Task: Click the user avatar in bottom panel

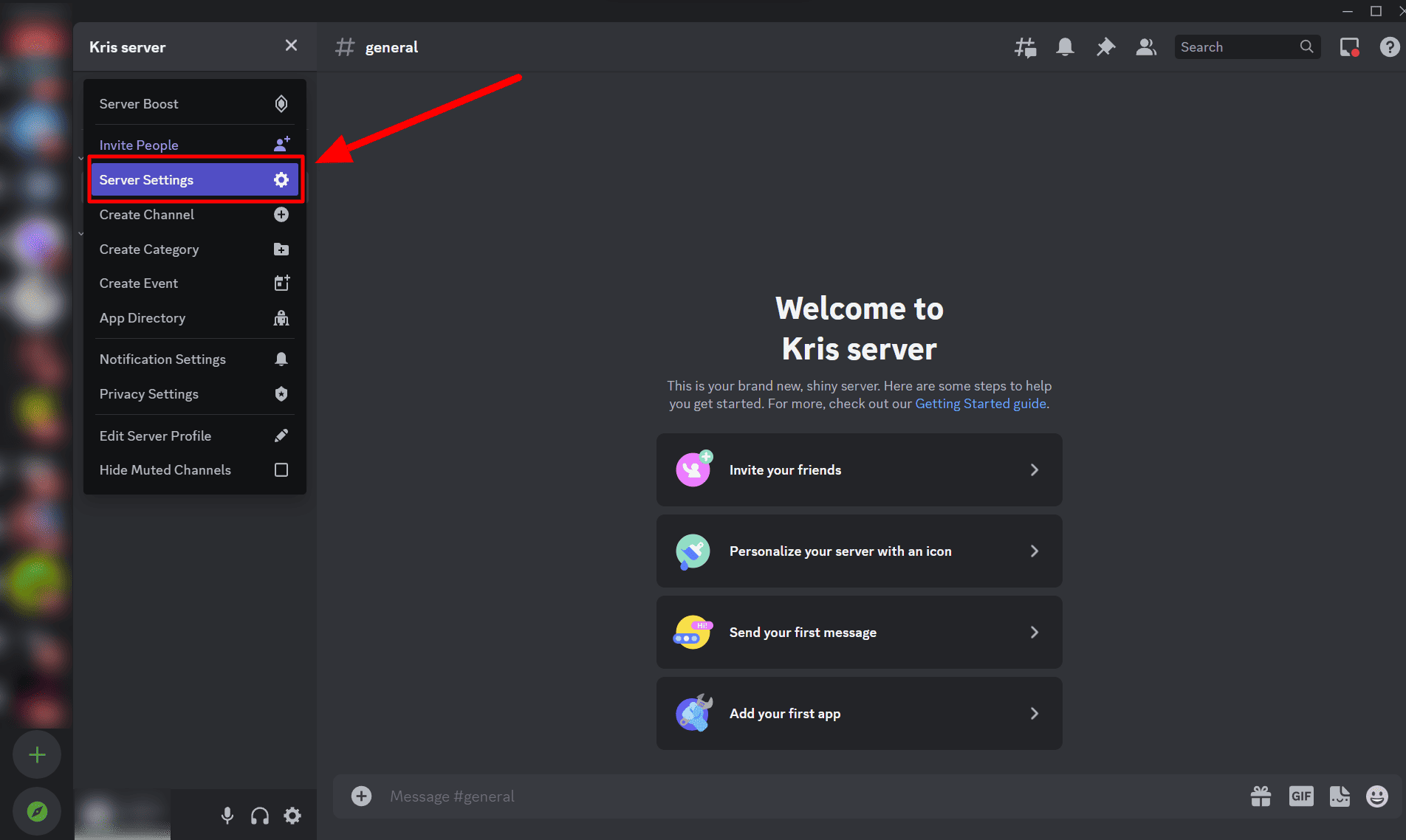Action: [x=98, y=815]
